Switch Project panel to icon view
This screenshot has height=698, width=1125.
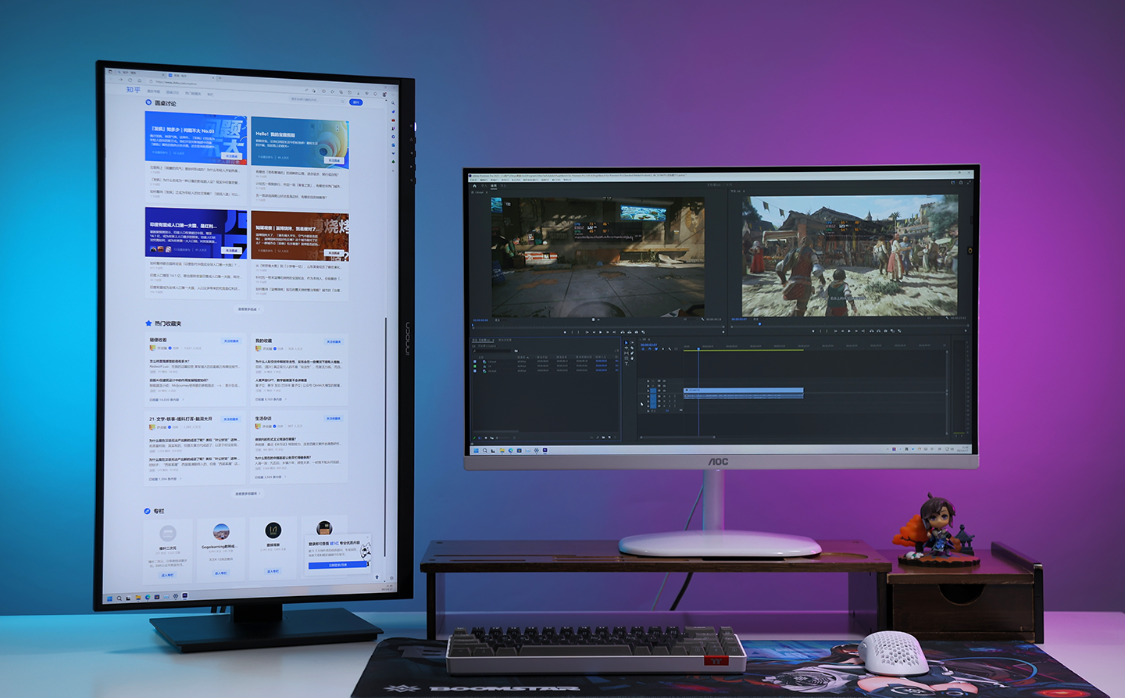click(486, 438)
